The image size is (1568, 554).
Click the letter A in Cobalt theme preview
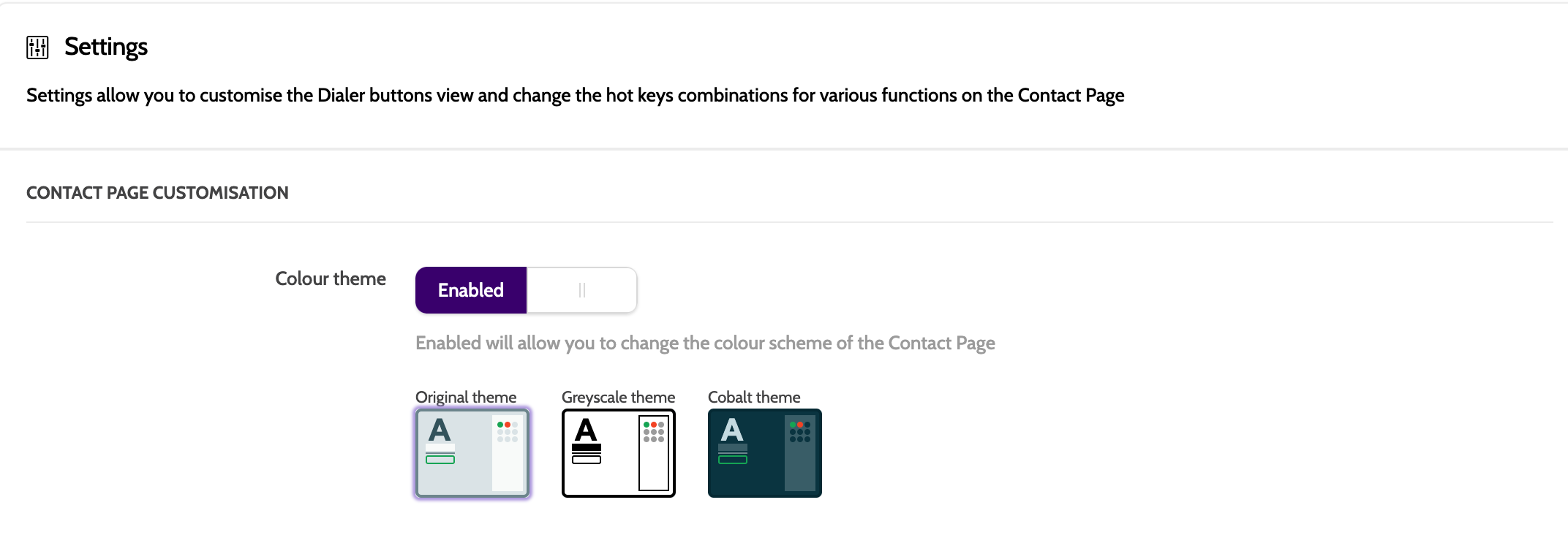pos(732,430)
